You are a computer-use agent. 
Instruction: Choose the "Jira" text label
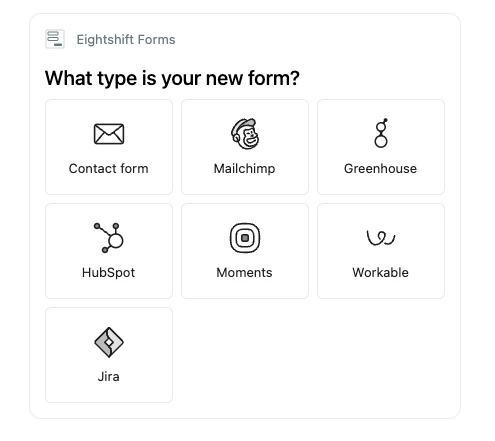[x=109, y=377]
